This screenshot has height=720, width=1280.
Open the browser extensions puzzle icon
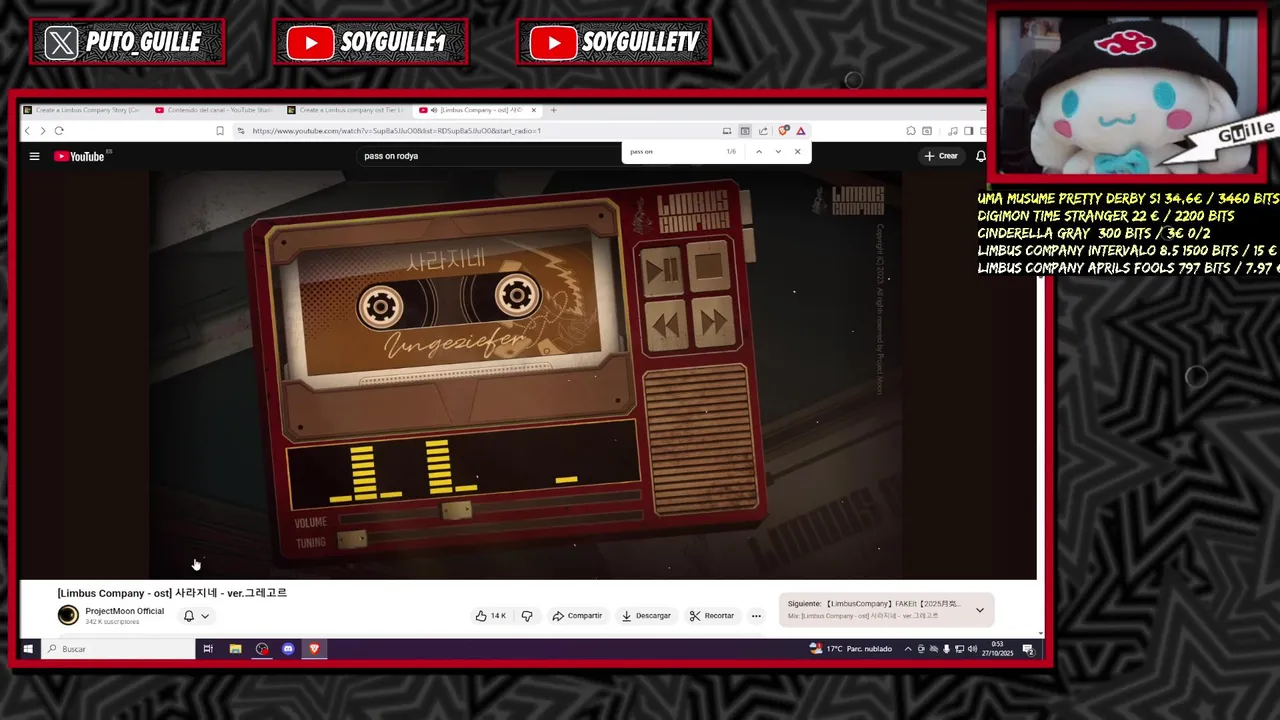(x=911, y=131)
